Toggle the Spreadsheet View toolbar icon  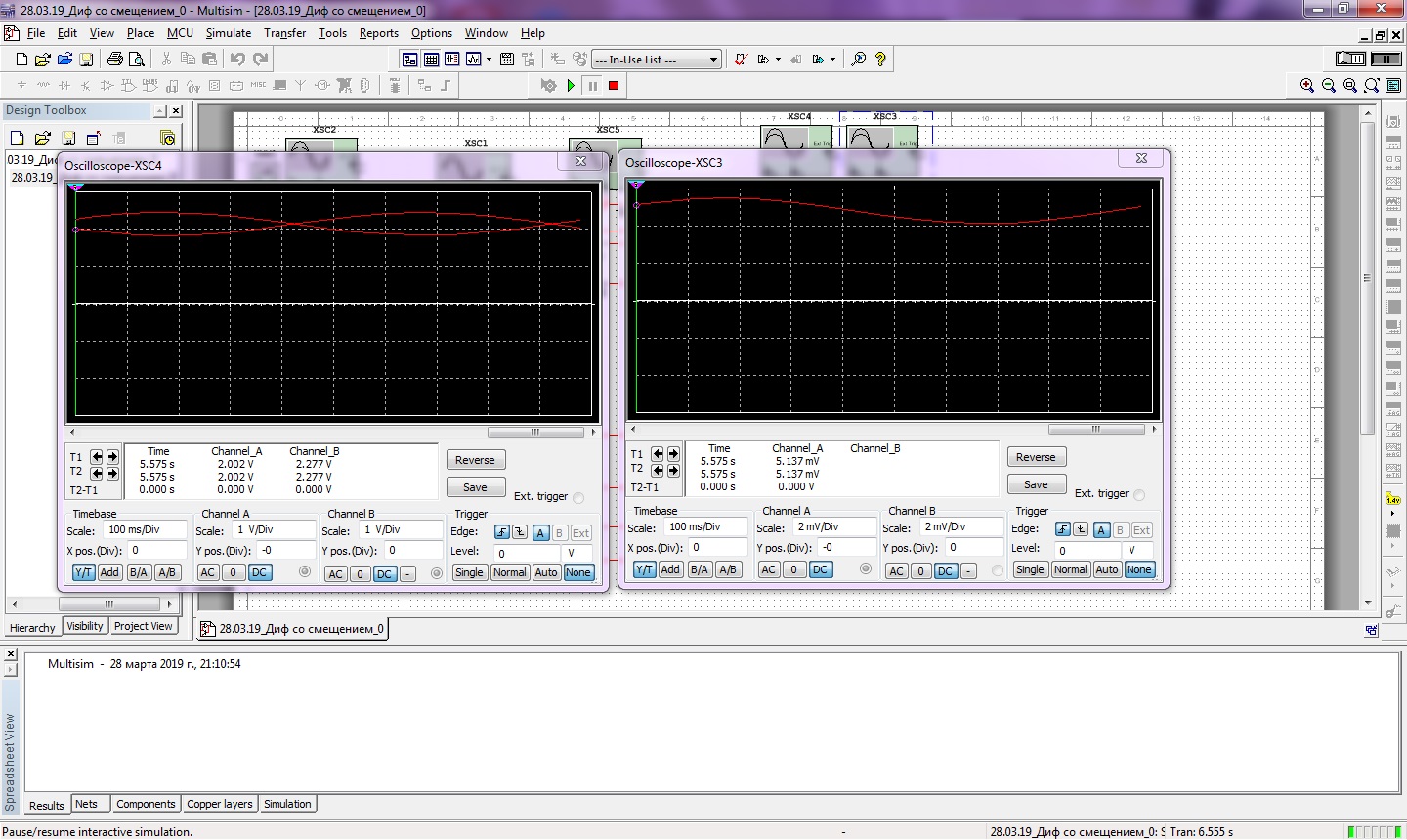pyautogui.click(x=431, y=60)
